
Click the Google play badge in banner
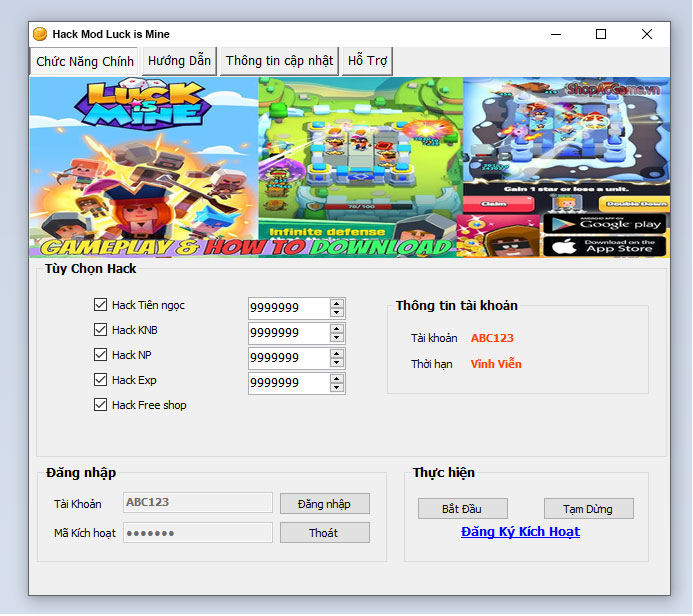click(605, 224)
